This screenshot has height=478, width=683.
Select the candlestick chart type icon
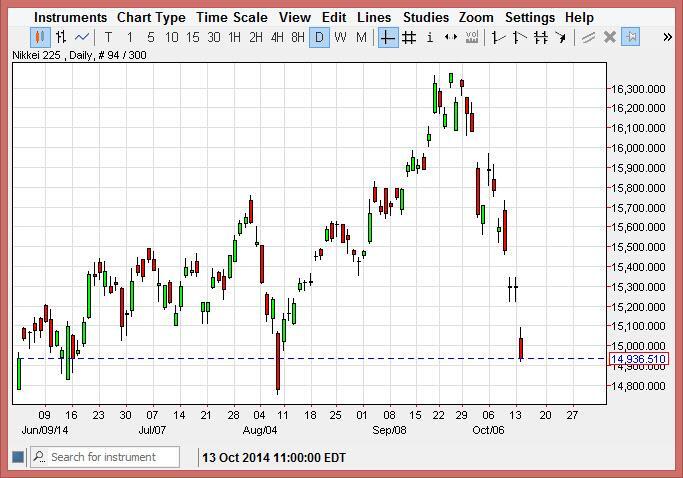pyautogui.click(x=39, y=38)
